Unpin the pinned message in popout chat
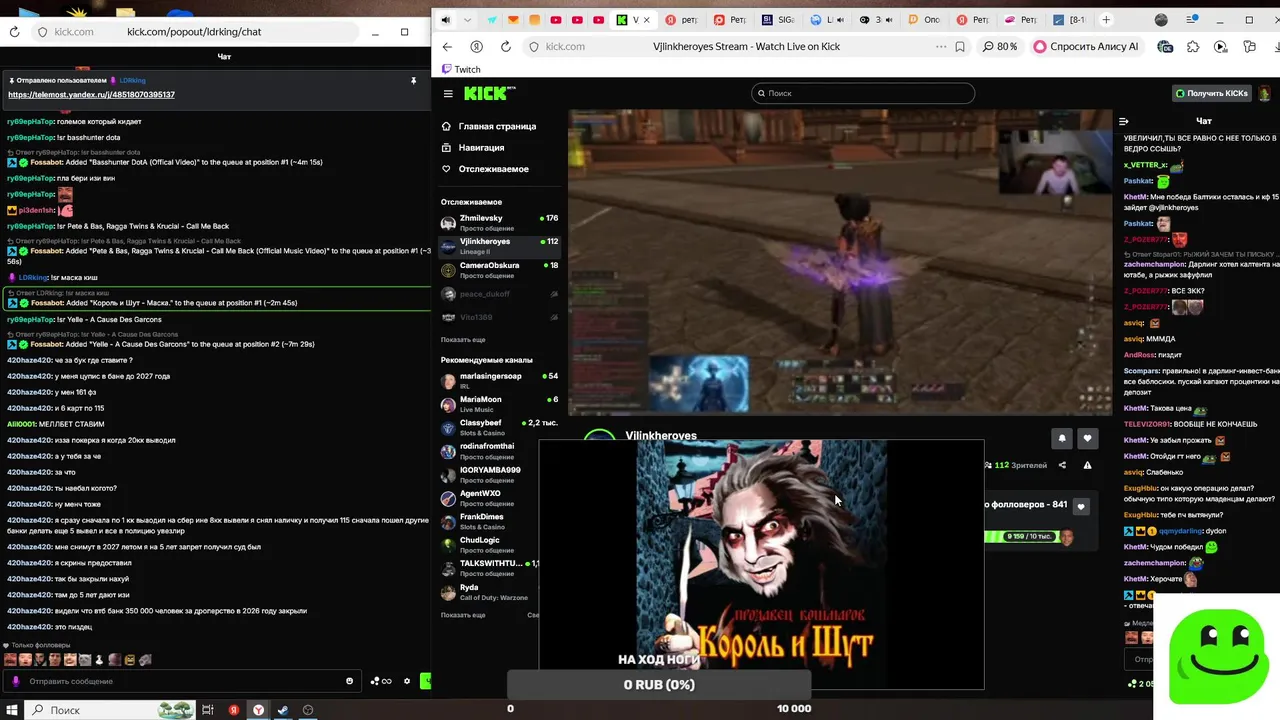Image resolution: width=1280 pixels, height=720 pixels. click(413, 80)
